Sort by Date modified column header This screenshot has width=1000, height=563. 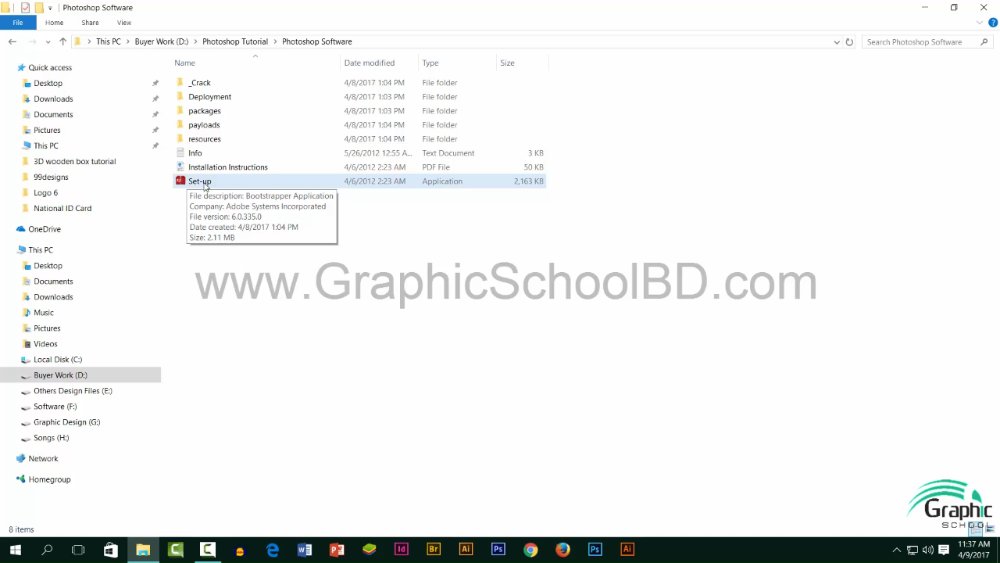[369, 63]
